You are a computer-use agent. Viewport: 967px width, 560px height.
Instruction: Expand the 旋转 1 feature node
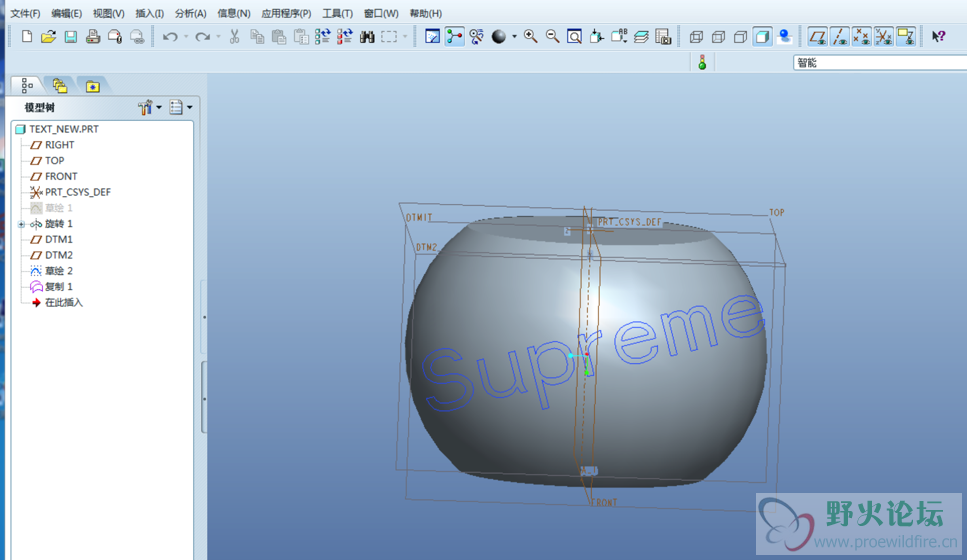tap(22, 224)
